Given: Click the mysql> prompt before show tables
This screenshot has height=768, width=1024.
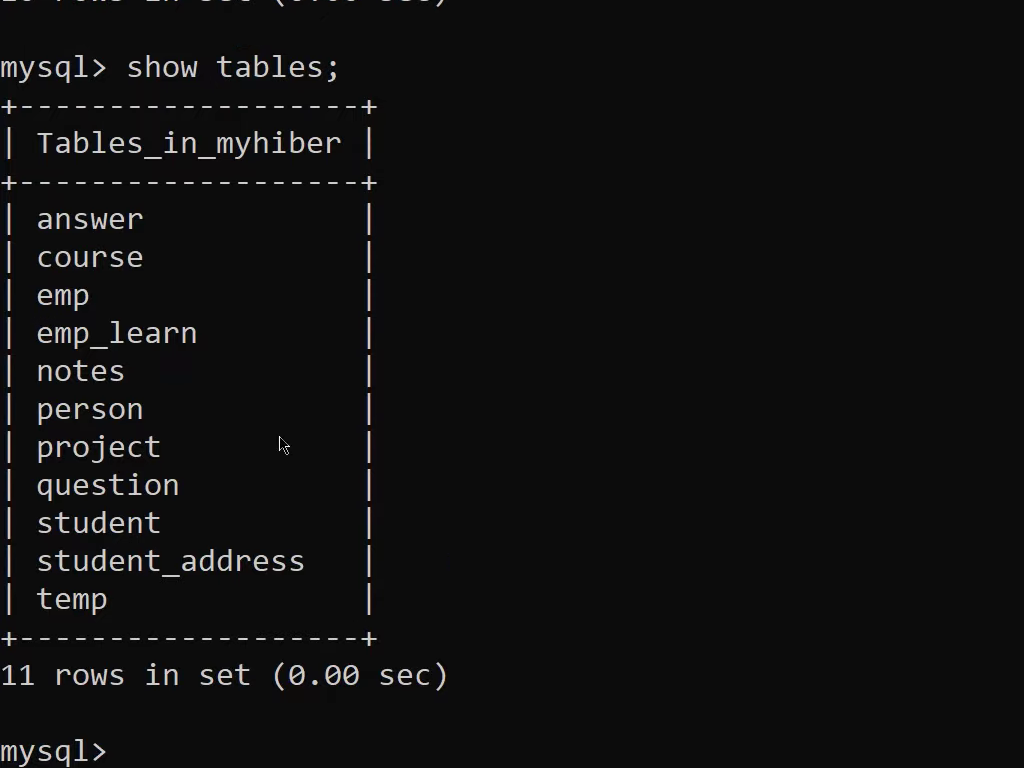Looking at the screenshot, I should (54, 68).
